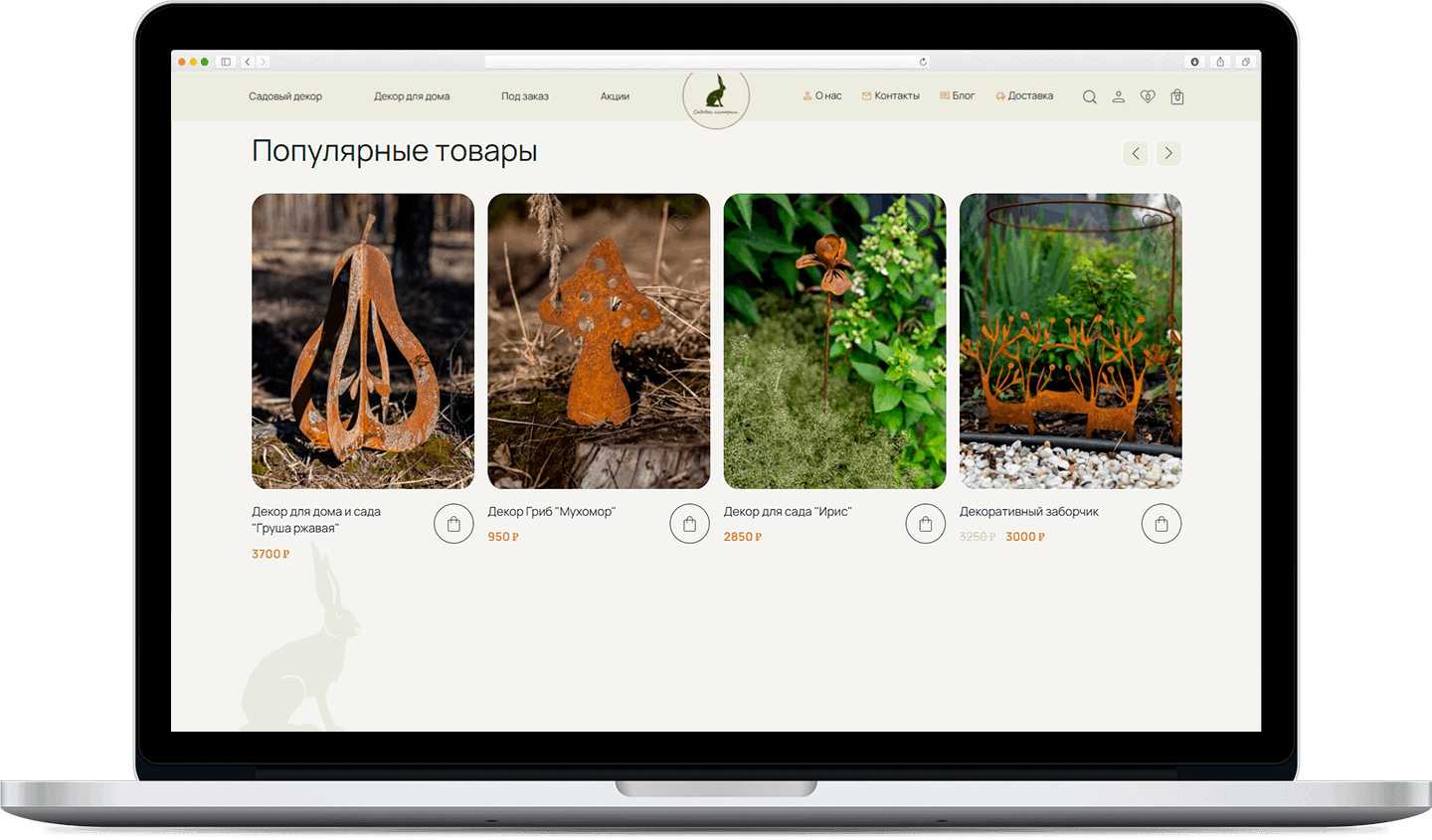Add "Груша ржавая" to cart
This screenshot has height=840, width=1432.
click(453, 524)
